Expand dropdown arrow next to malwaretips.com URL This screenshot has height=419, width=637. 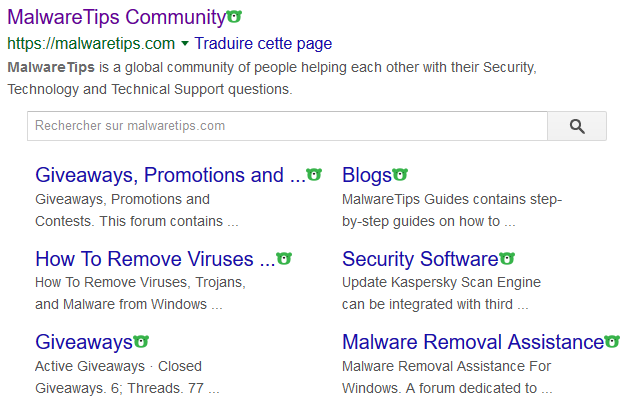pos(184,44)
